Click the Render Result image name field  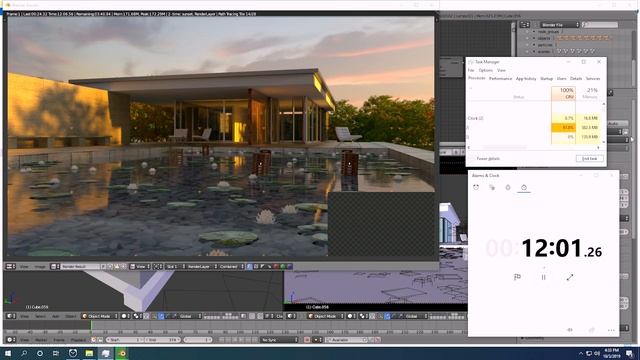click(80, 267)
